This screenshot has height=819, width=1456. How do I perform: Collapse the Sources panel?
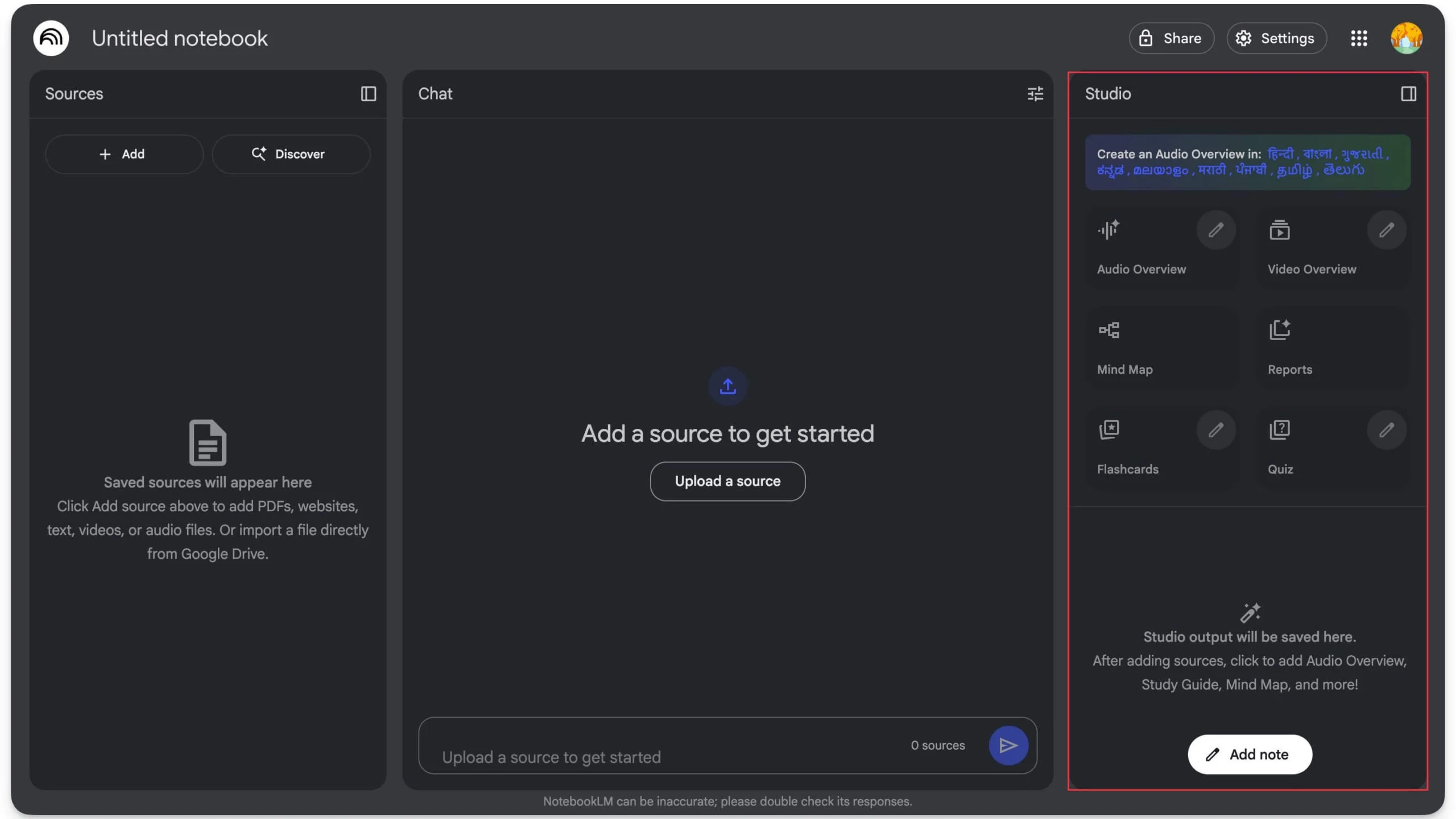click(368, 94)
